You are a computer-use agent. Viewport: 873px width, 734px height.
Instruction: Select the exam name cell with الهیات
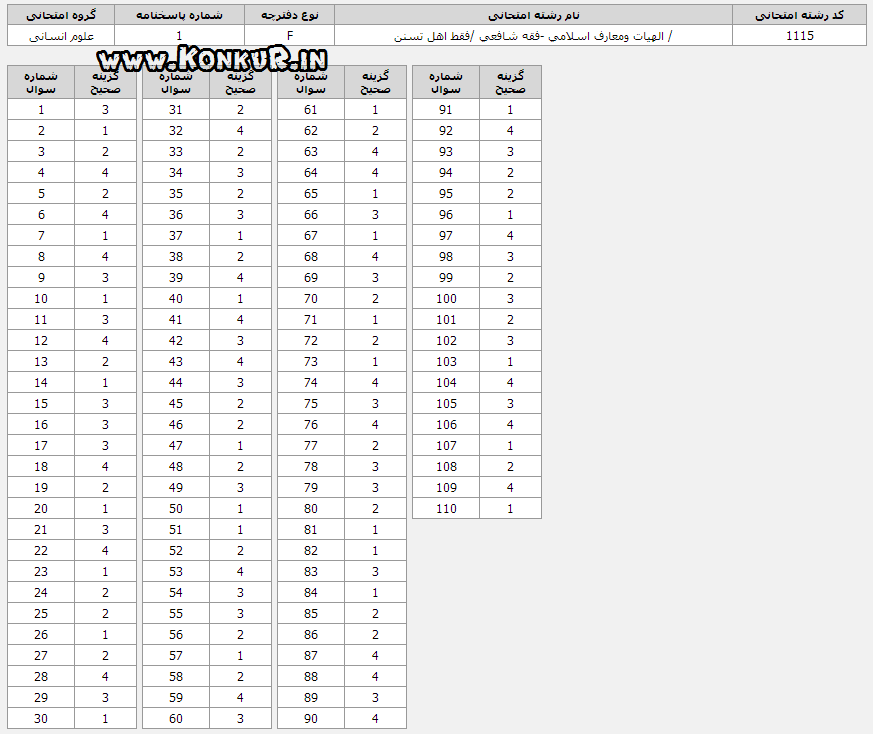pyautogui.click(x=533, y=36)
